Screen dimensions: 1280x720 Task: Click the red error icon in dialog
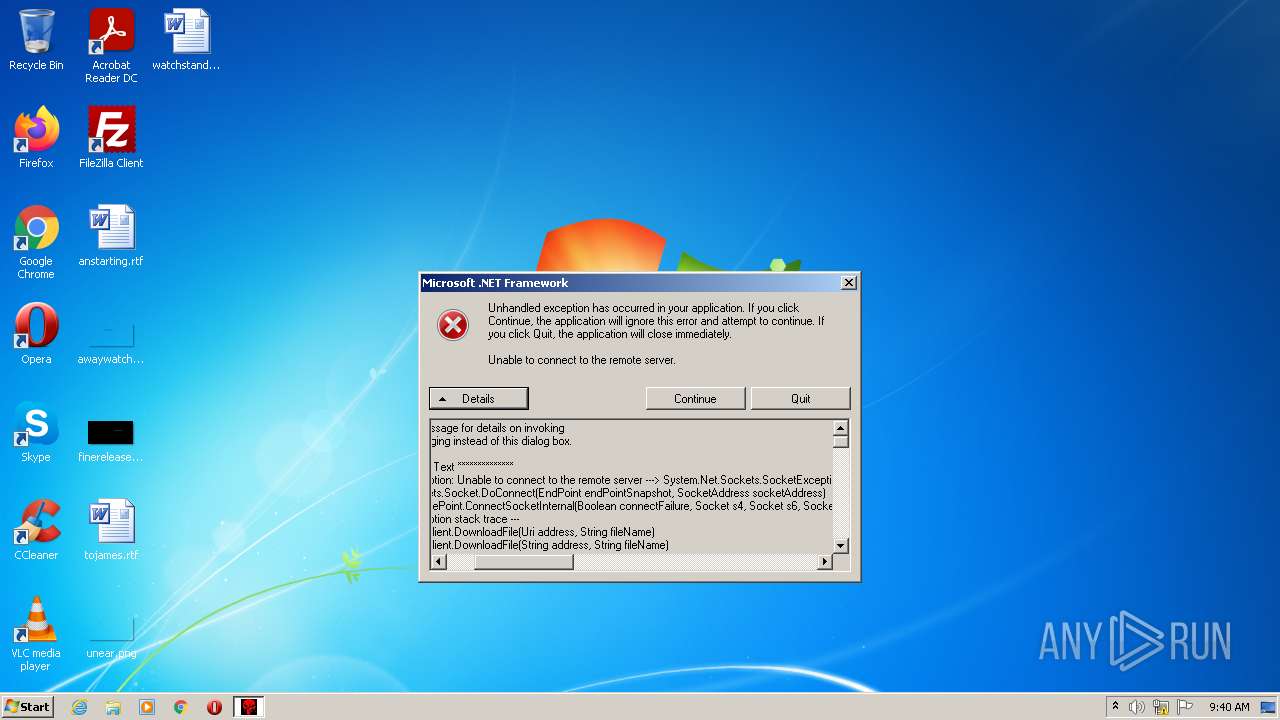tap(453, 324)
